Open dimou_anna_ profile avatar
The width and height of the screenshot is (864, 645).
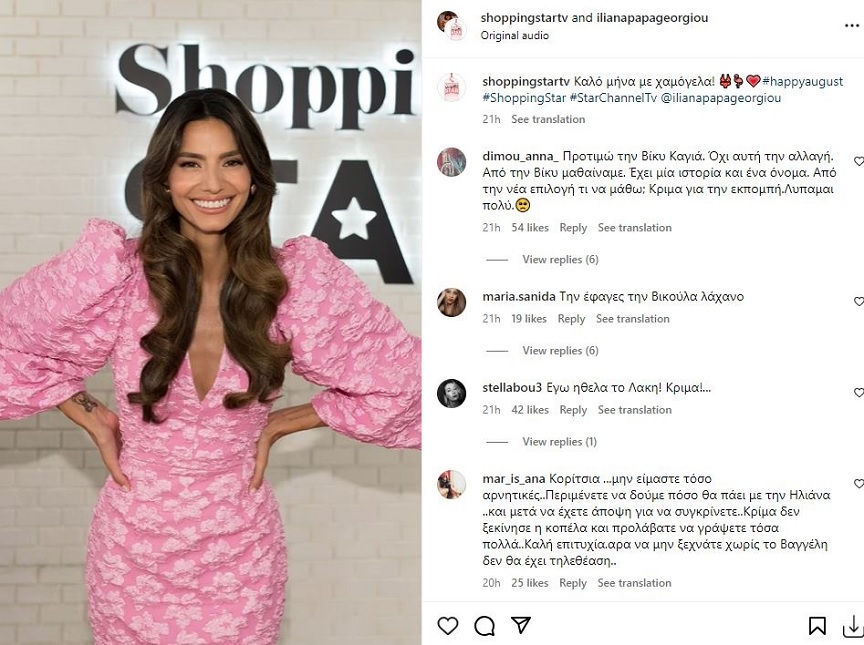tap(451, 162)
